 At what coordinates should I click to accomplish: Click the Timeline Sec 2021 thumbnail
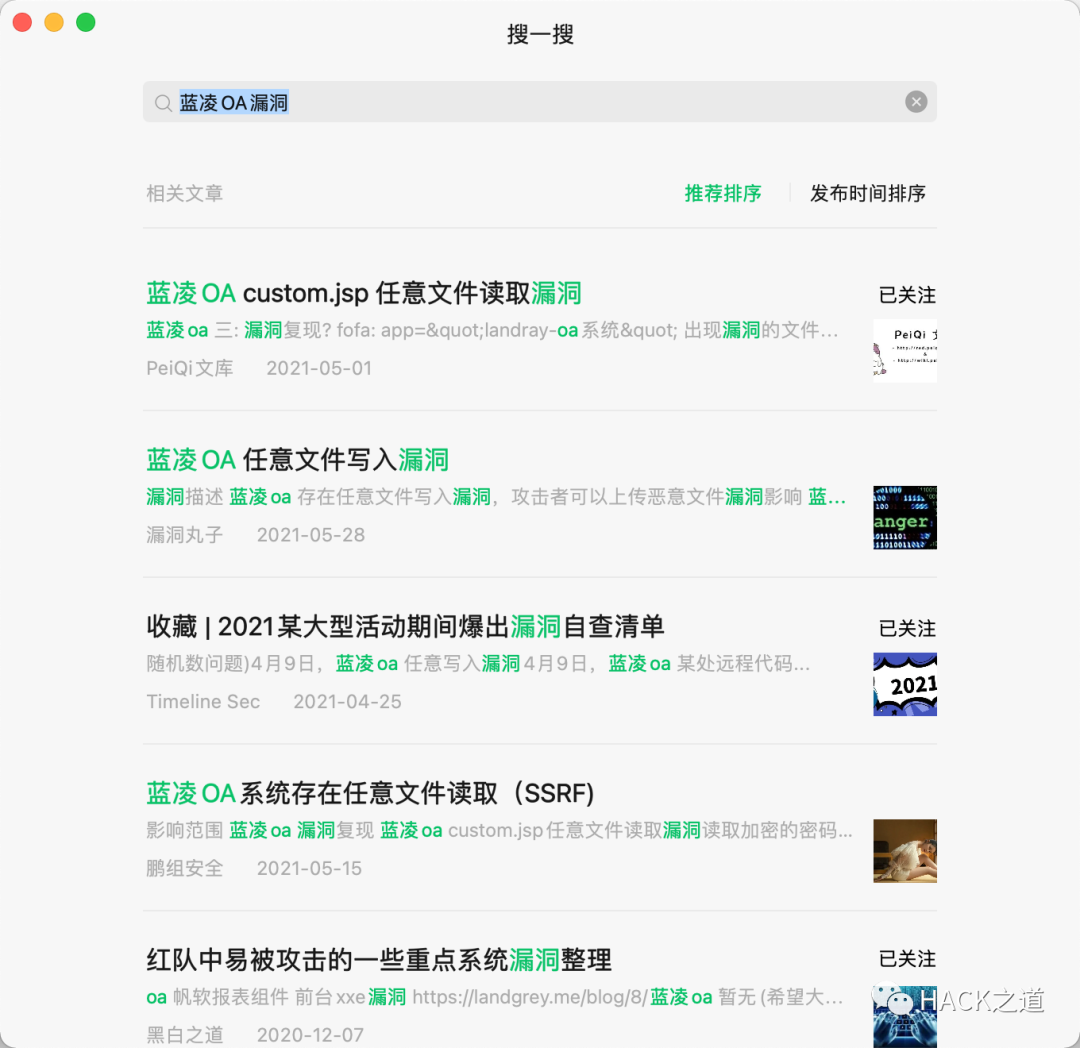pyautogui.click(x=904, y=684)
